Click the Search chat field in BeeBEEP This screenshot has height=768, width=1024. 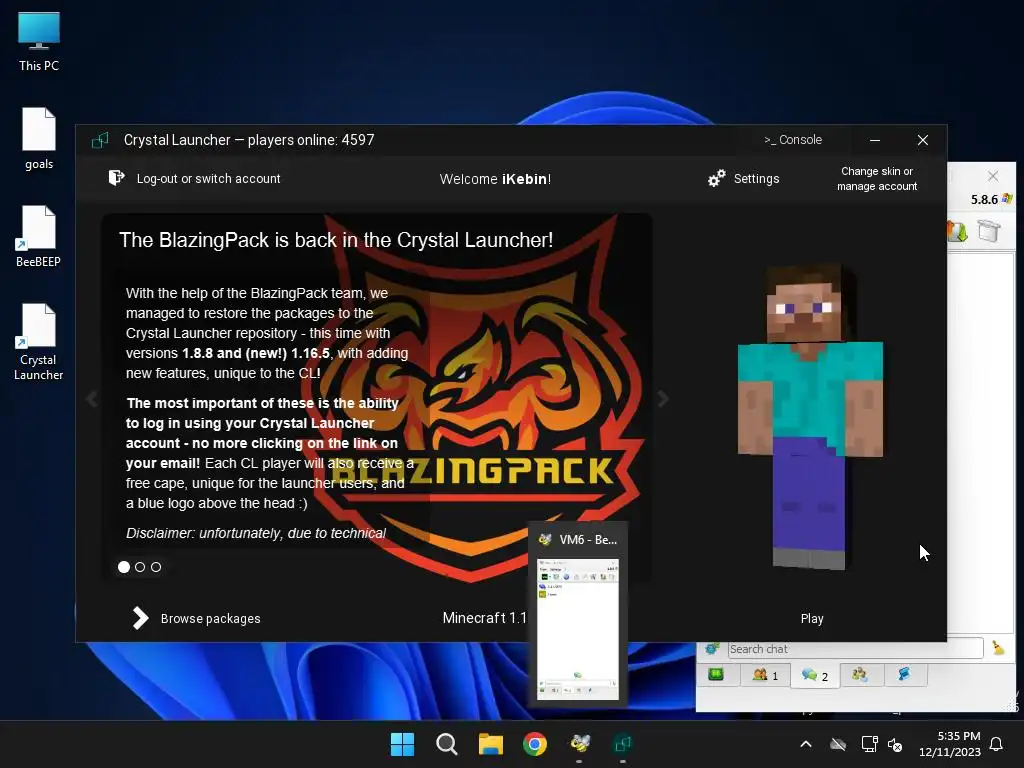tap(855, 648)
